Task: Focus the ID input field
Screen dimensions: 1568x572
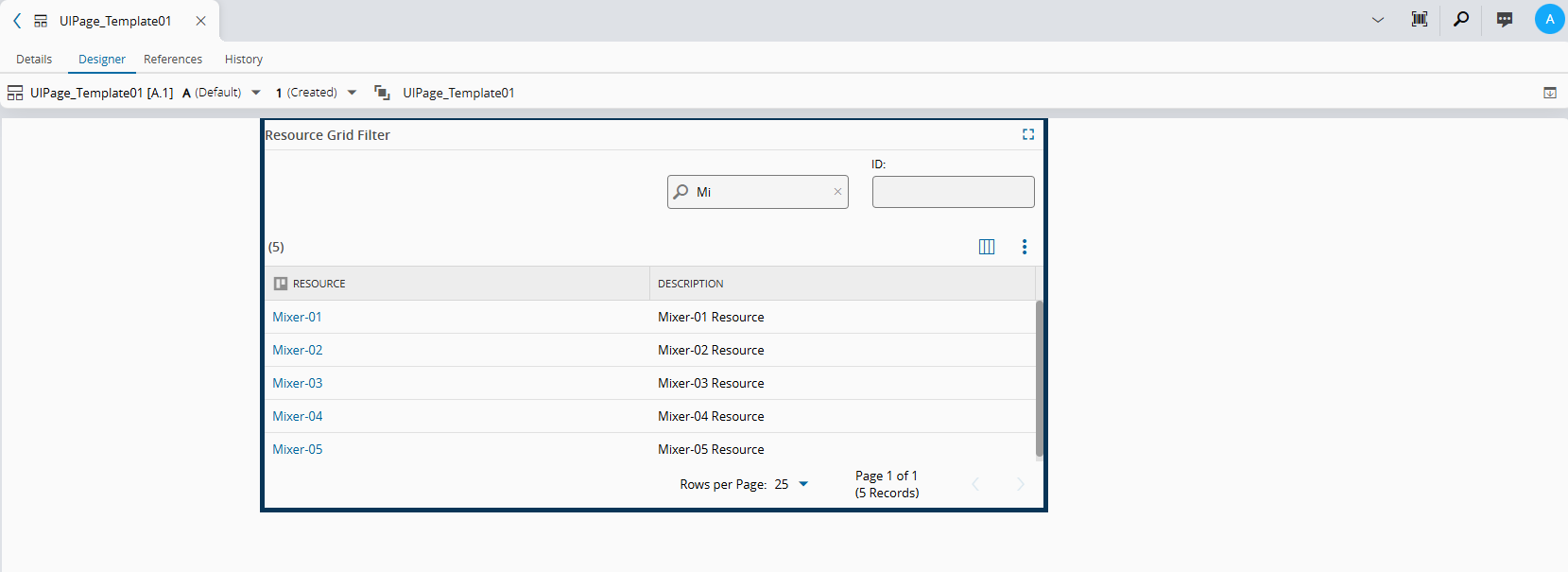Action: pos(953,192)
